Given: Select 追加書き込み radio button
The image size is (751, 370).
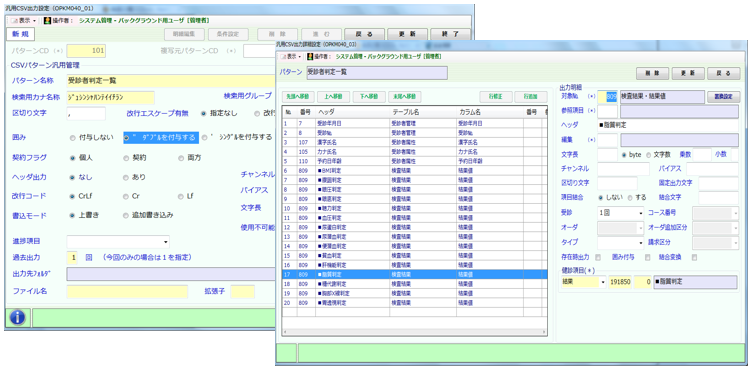Looking at the screenshot, I should [126, 215].
